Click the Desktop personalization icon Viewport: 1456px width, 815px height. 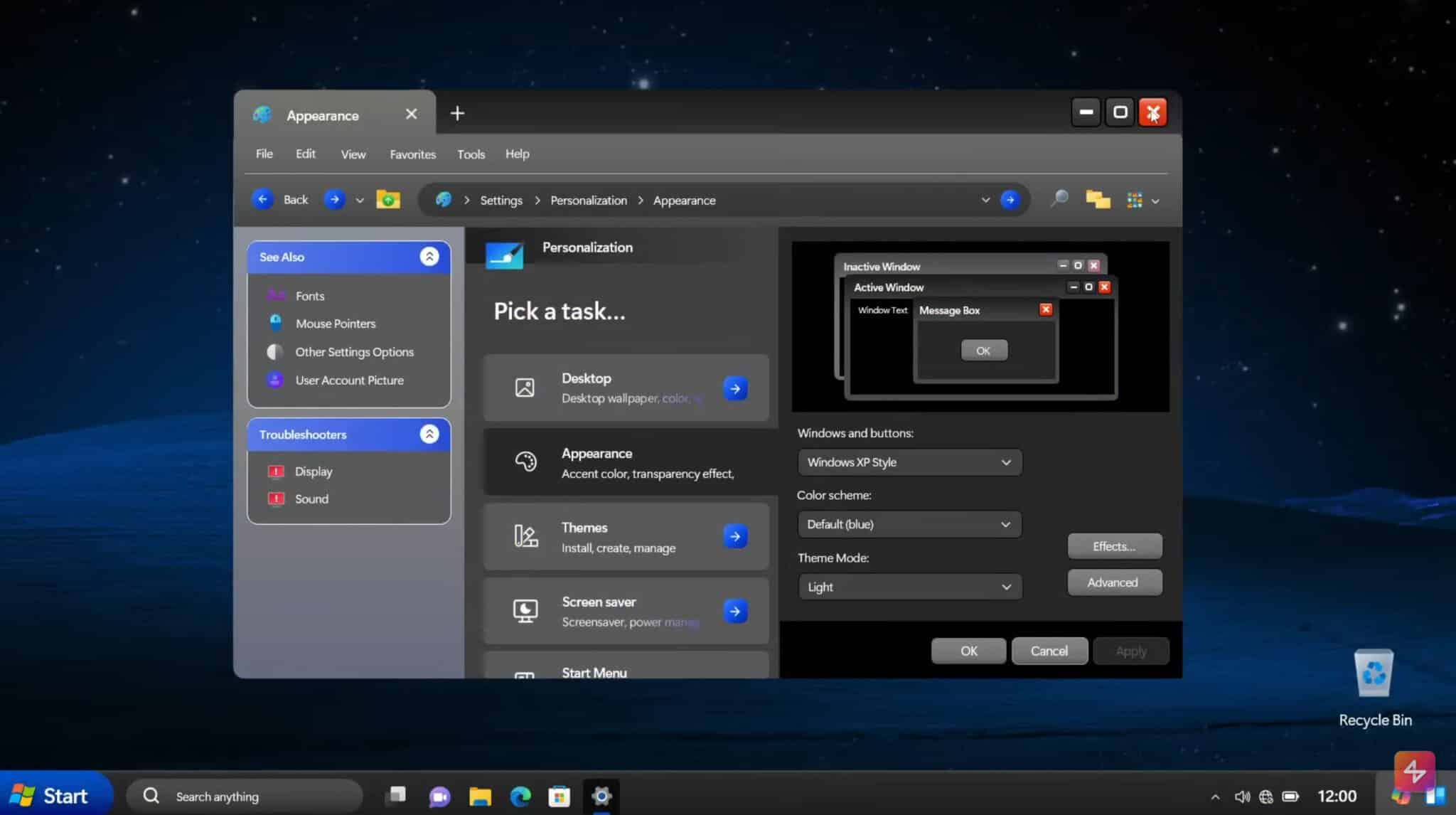pos(525,387)
